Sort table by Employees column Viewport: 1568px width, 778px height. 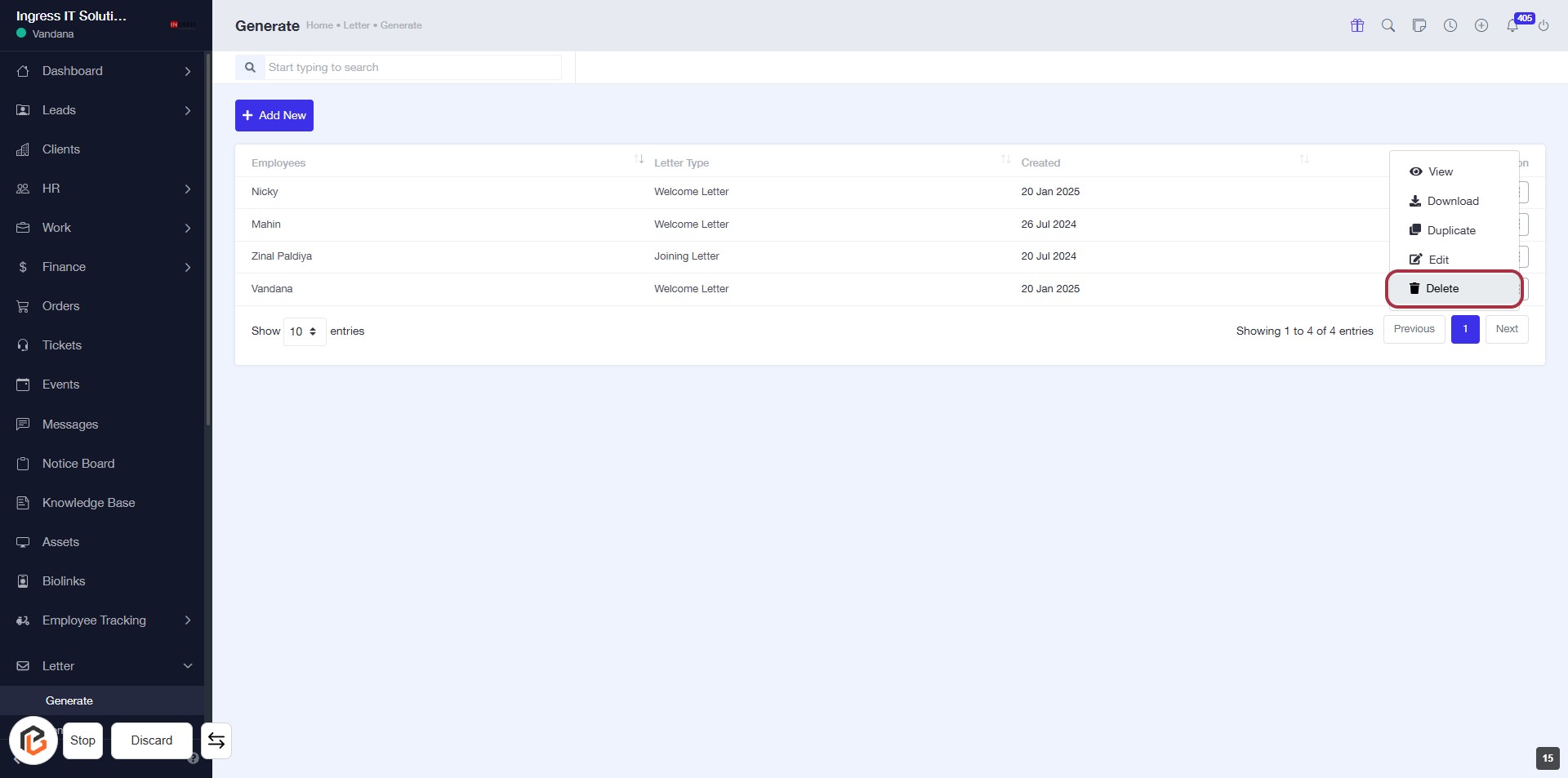pyautogui.click(x=639, y=159)
